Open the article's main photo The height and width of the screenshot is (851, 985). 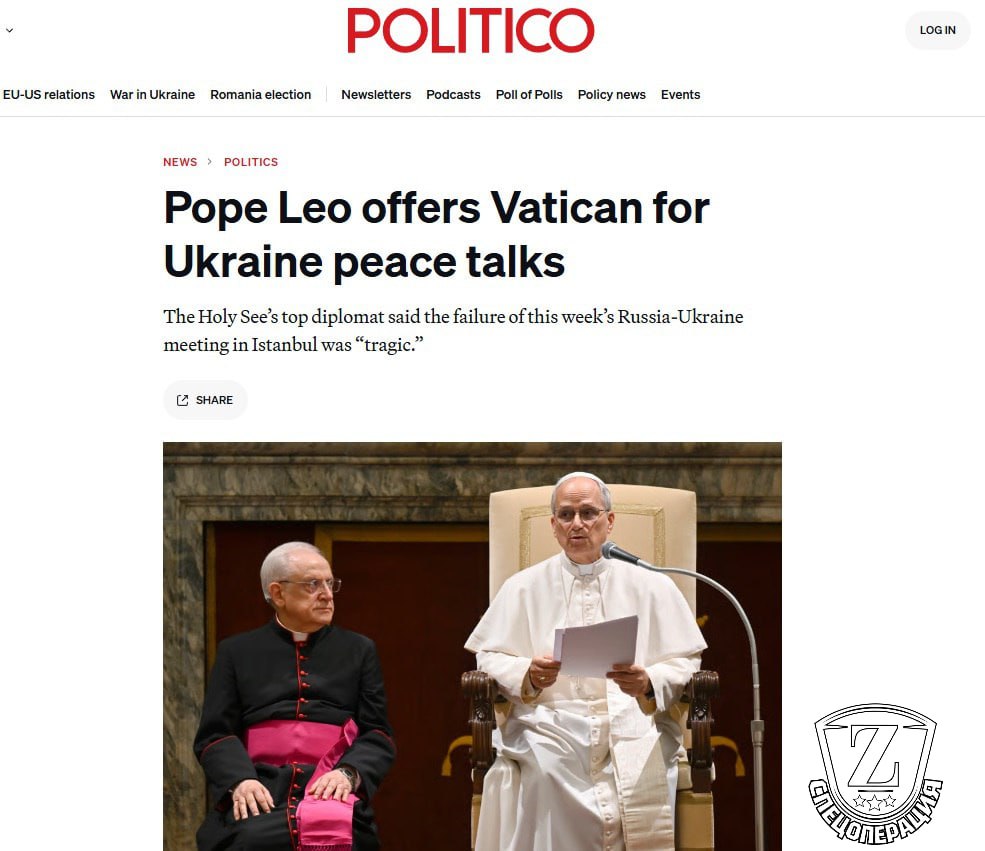pyautogui.click(x=472, y=646)
